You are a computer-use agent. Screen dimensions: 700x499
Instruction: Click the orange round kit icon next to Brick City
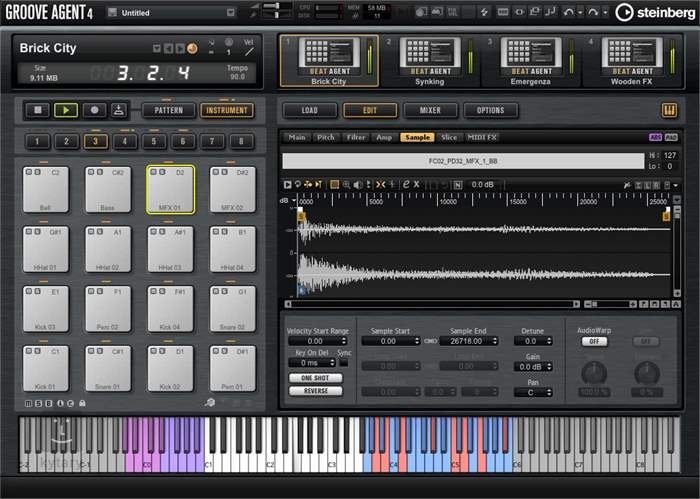tap(192, 48)
